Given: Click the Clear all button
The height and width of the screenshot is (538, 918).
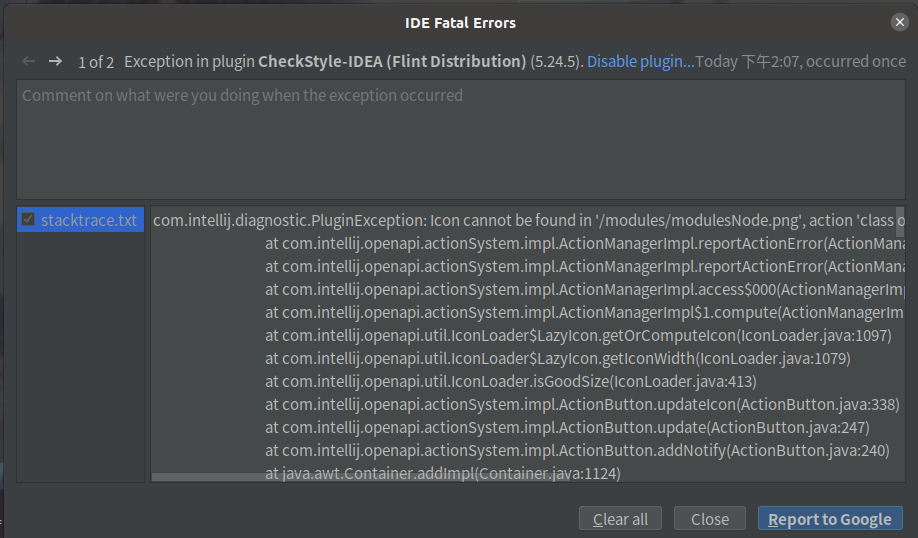Looking at the screenshot, I should pyautogui.click(x=620, y=519).
